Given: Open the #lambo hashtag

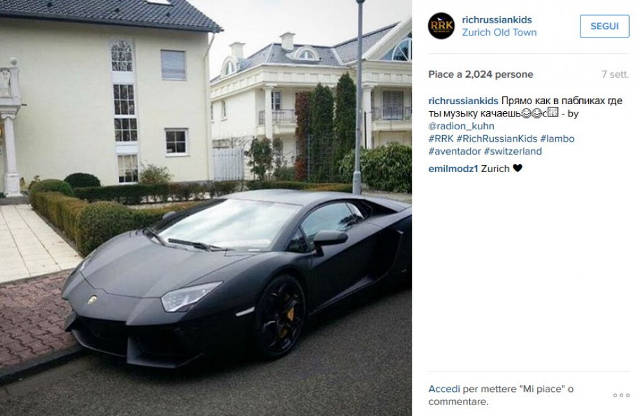Looking at the screenshot, I should click(557, 139).
